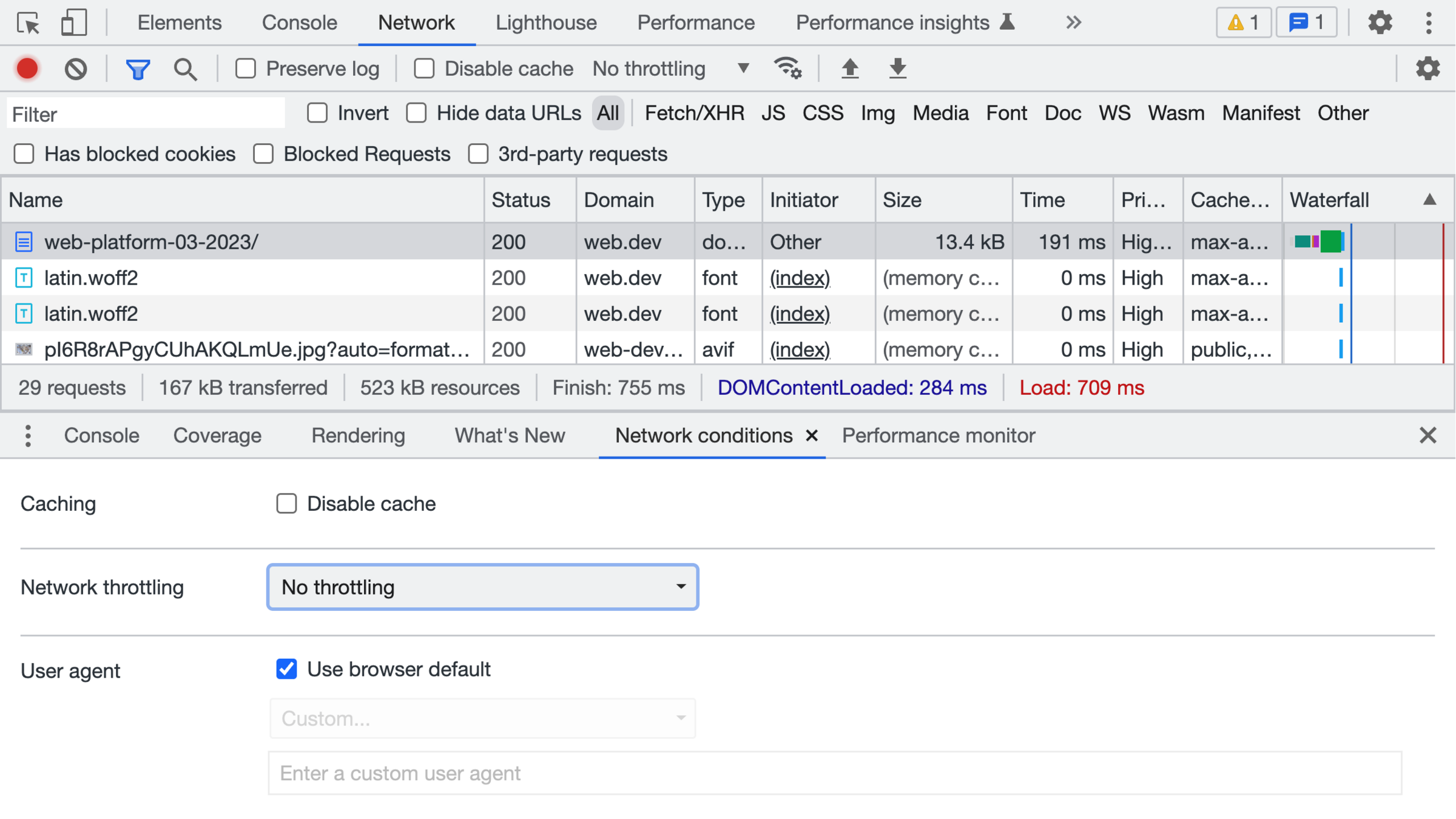1456x819 pixels.
Task: Toggle device toolbar icon
Action: pyautogui.click(x=73, y=23)
